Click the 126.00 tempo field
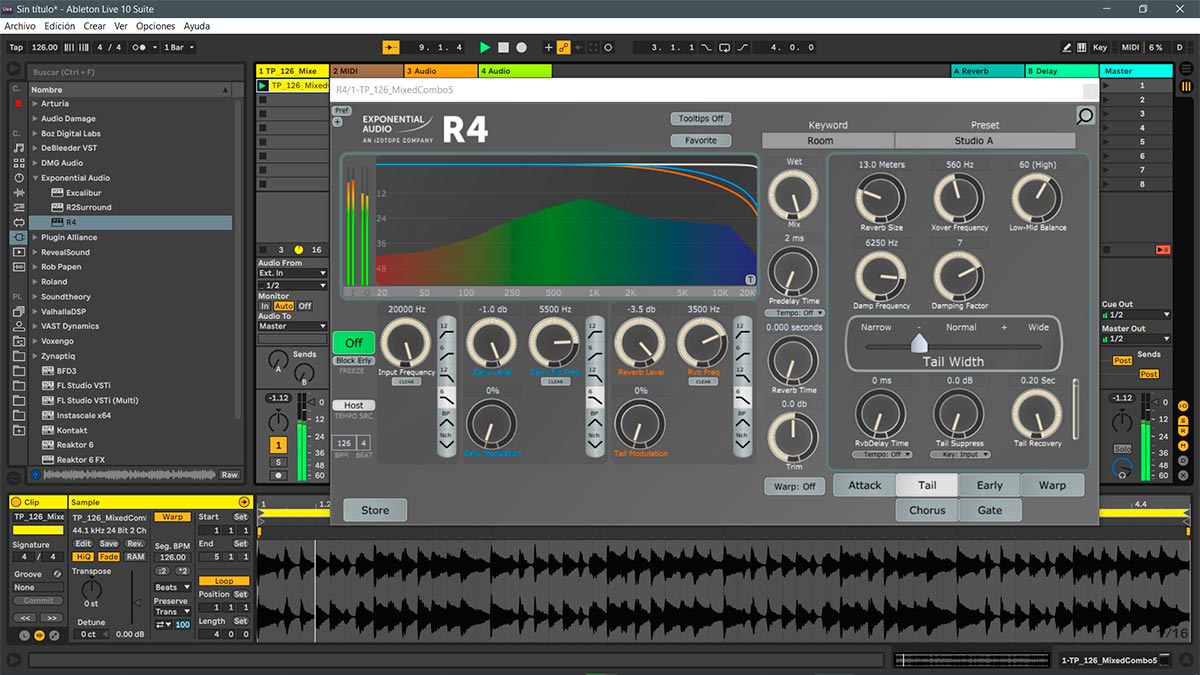Viewport: 1200px width, 675px height. (x=45, y=47)
